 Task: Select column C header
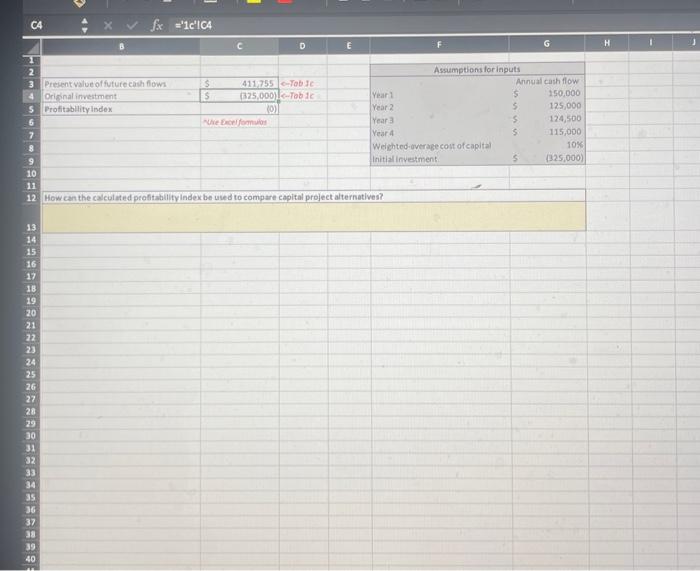pos(239,46)
